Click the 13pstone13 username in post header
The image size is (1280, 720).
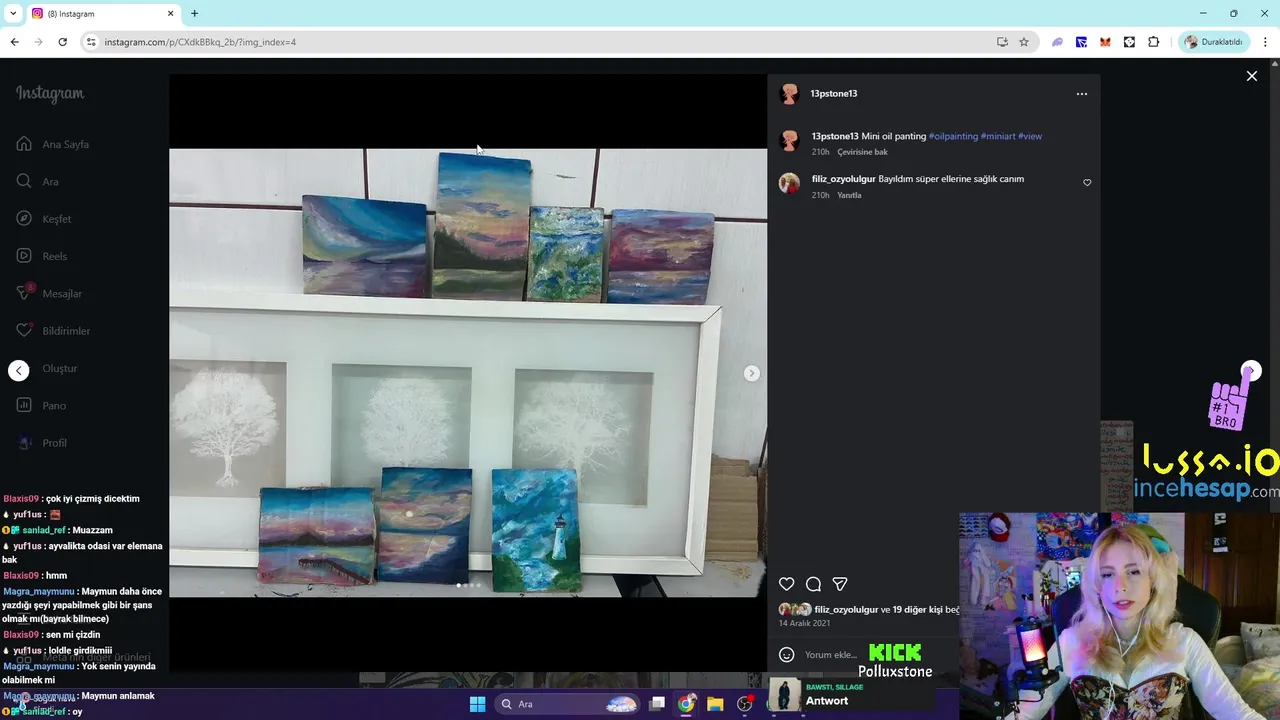point(833,94)
